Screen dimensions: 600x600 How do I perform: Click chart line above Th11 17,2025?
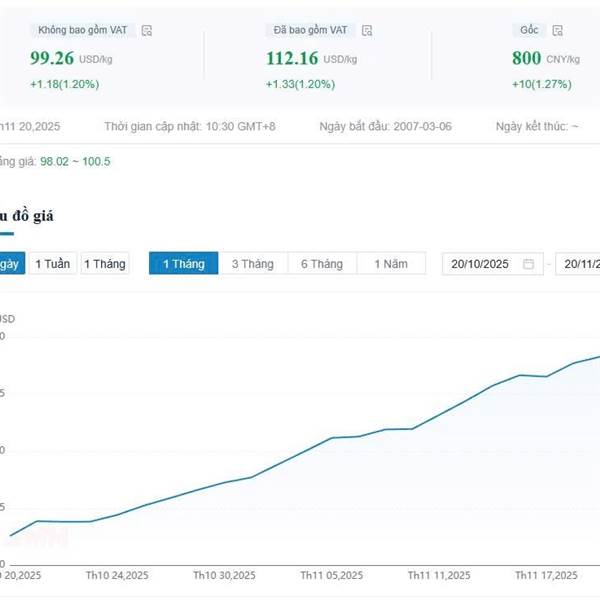(x=546, y=376)
